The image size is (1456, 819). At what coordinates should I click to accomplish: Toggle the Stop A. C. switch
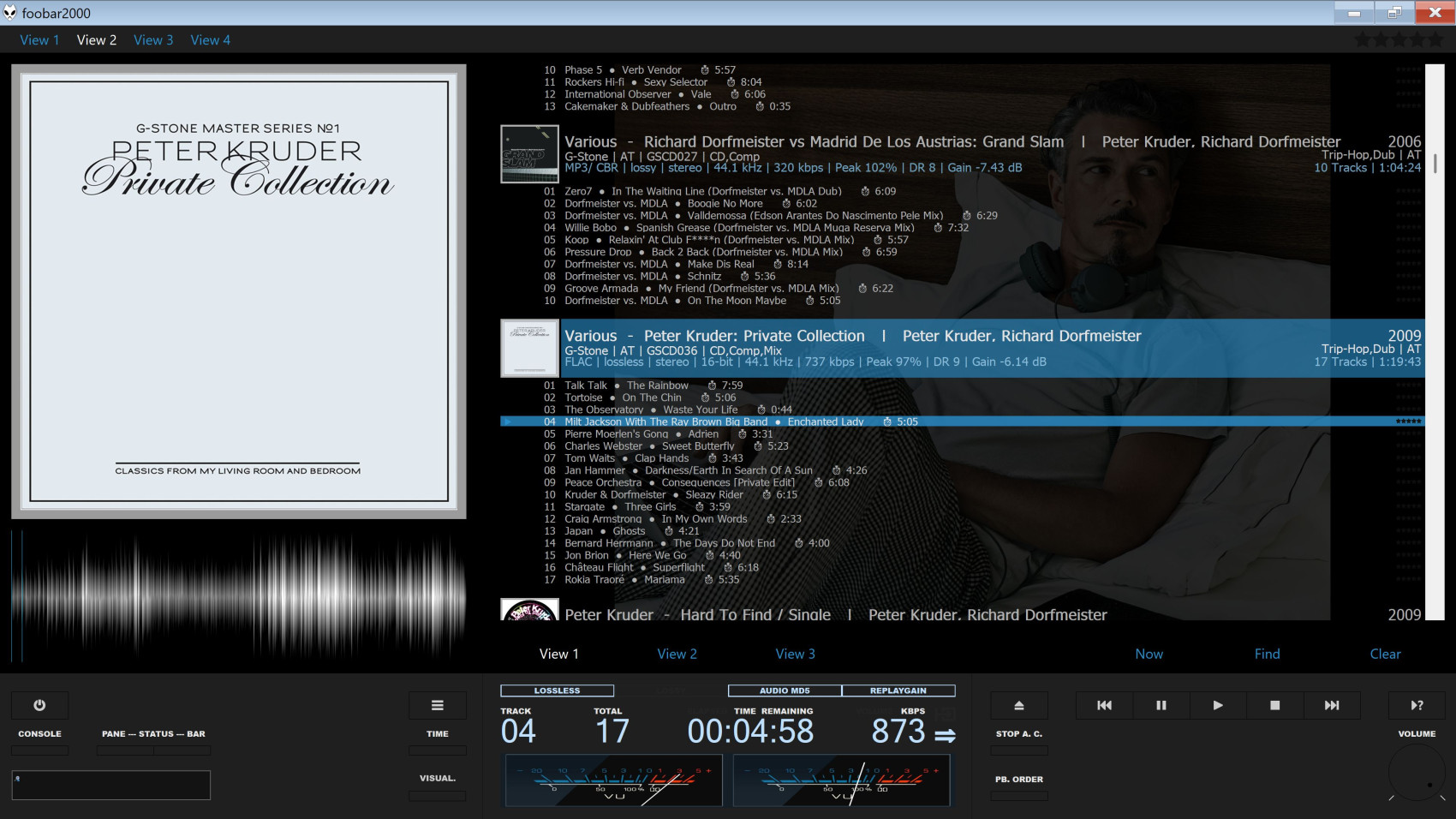tap(1018, 750)
